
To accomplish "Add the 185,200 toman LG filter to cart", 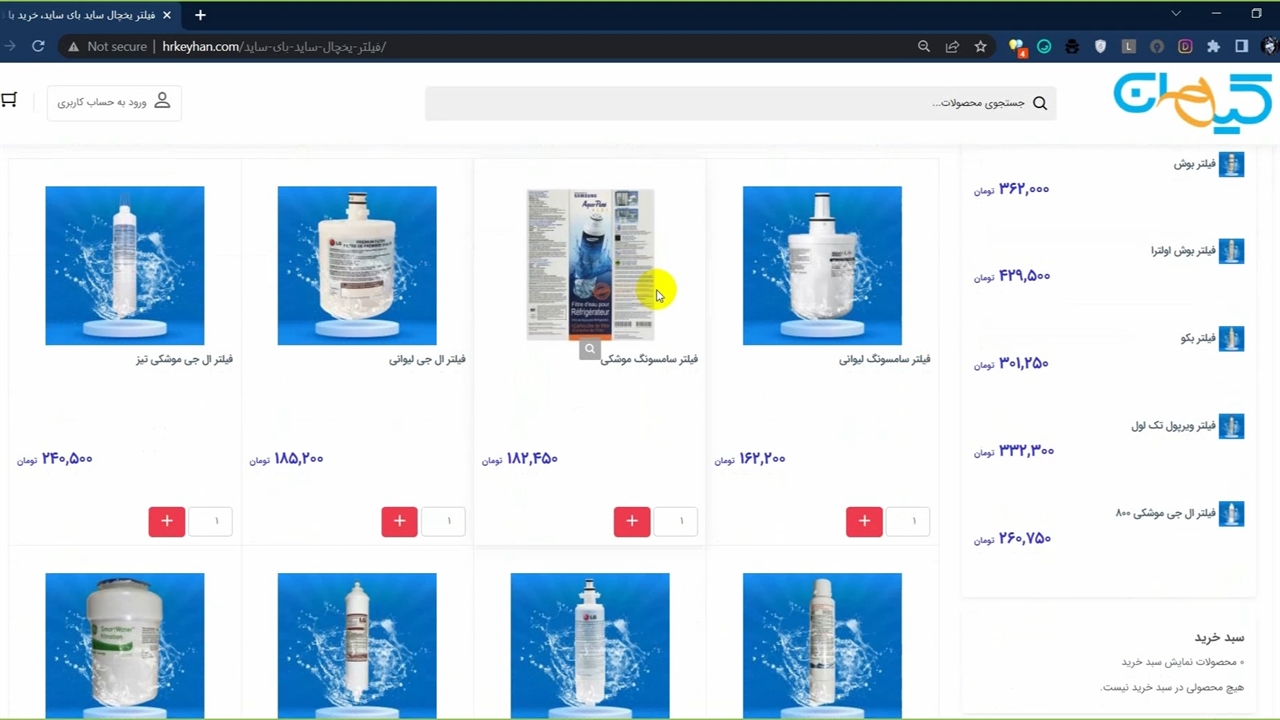I will click(399, 521).
